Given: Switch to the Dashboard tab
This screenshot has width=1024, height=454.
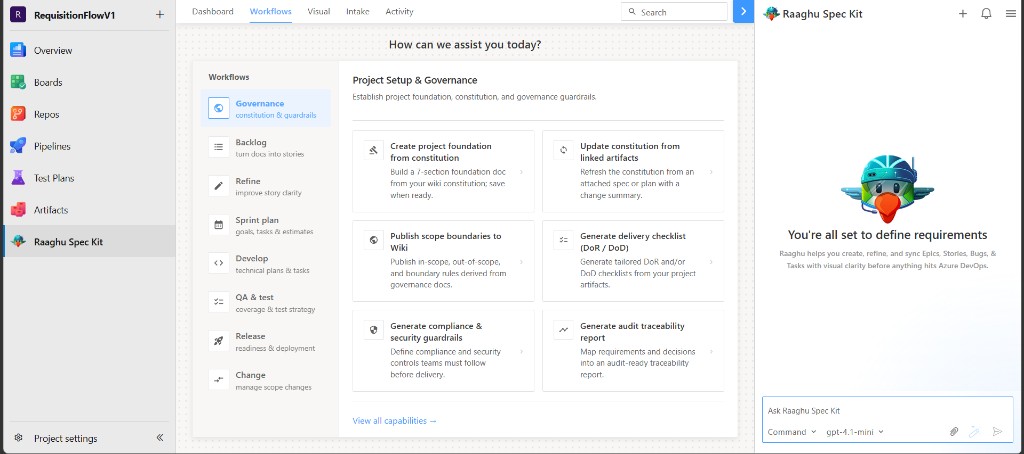Looking at the screenshot, I should [213, 12].
